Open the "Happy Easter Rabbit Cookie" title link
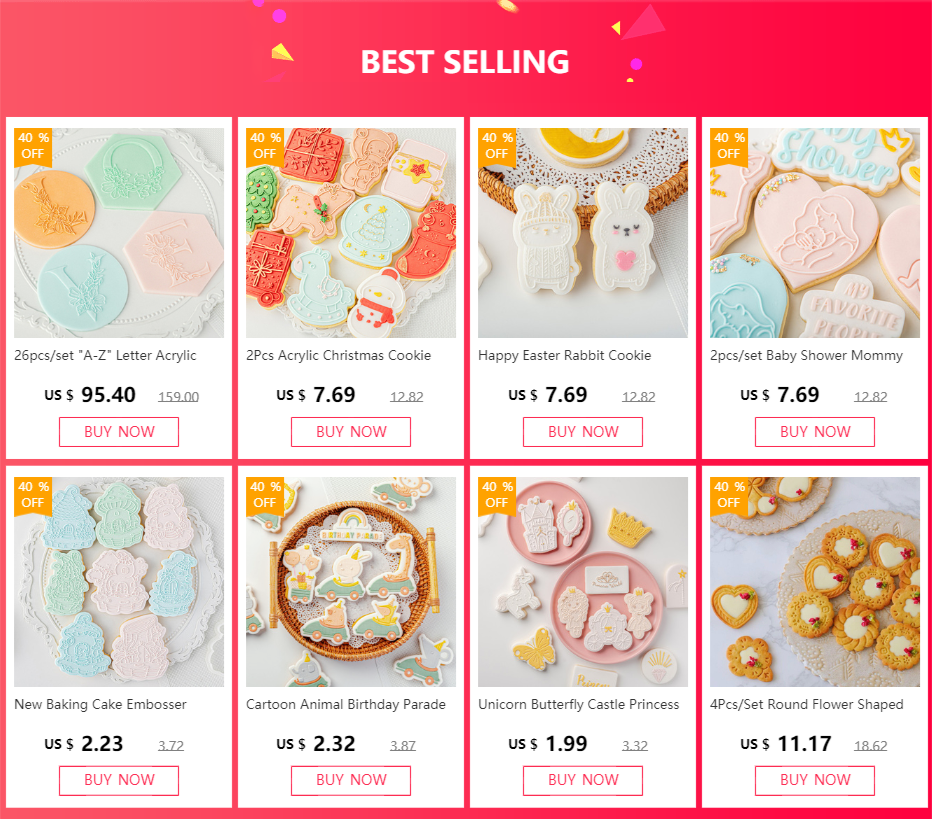 pos(565,355)
